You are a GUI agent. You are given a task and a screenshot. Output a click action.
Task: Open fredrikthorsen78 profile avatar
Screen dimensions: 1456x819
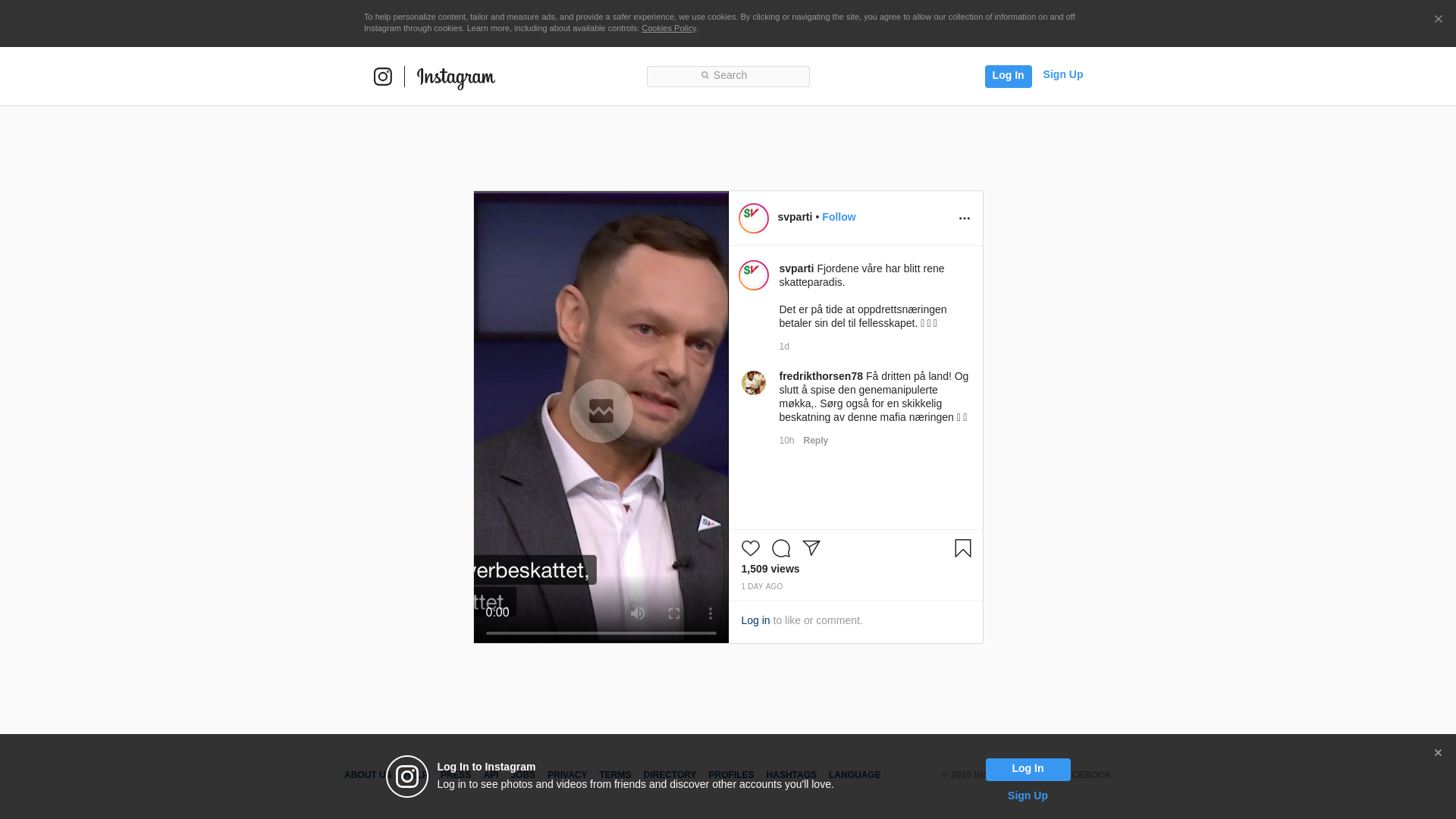tap(754, 383)
